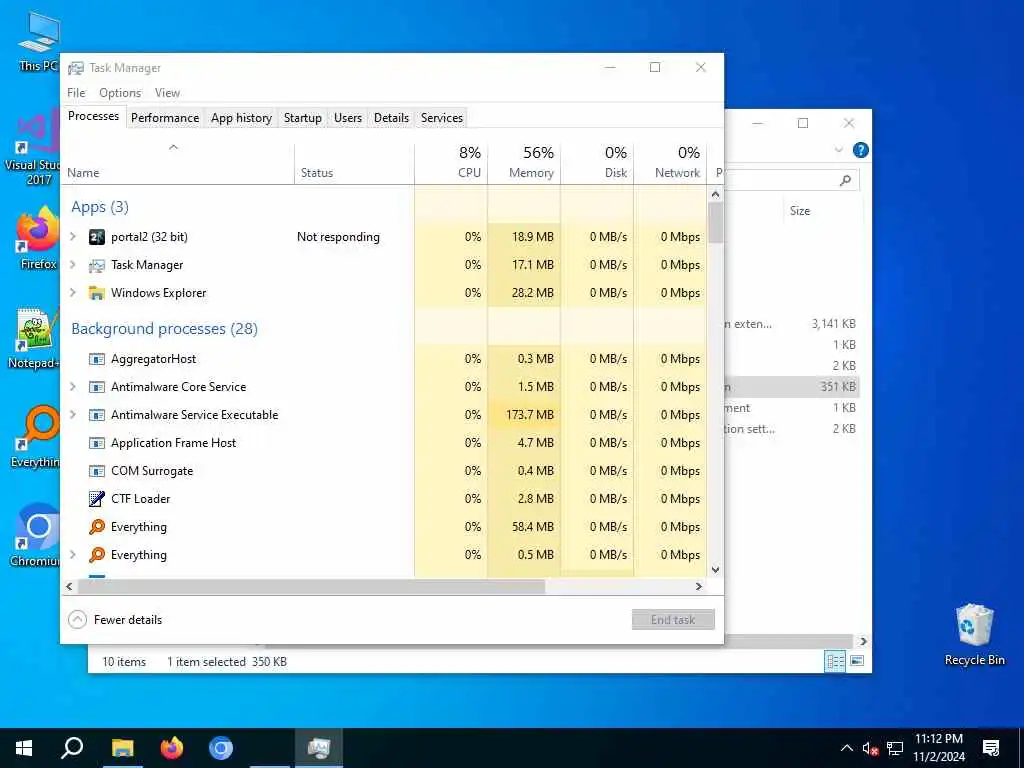Screen dimensions: 1024x768
Task: Click the Antimalware Service Executable icon
Action: click(x=97, y=415)
